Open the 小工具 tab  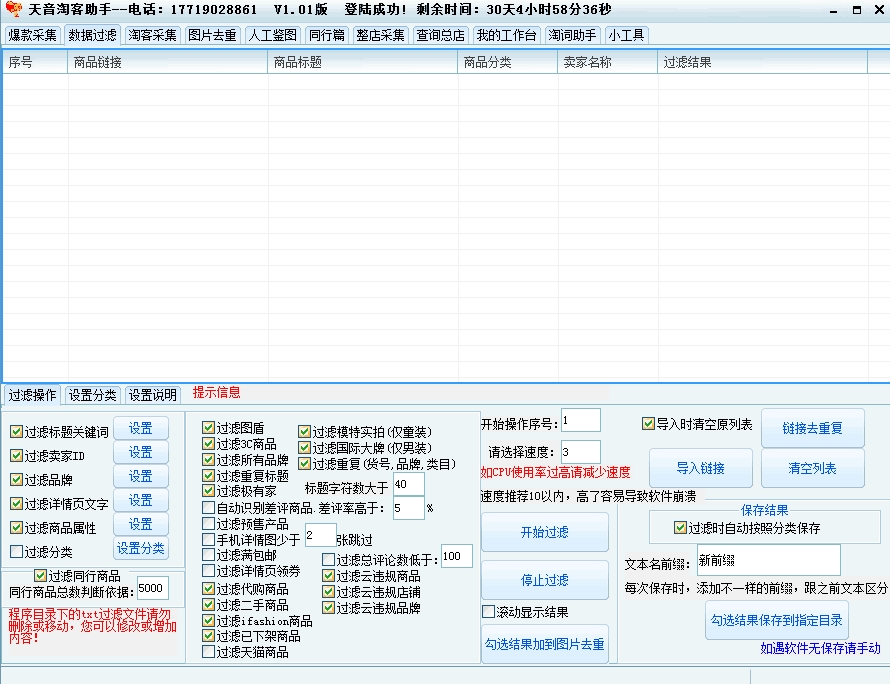pyautogui.click(x=626, y=35)
